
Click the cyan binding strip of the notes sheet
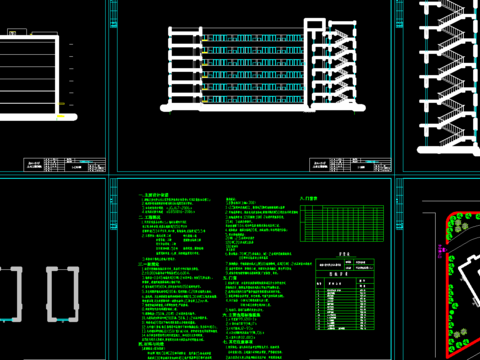point(114,204)
